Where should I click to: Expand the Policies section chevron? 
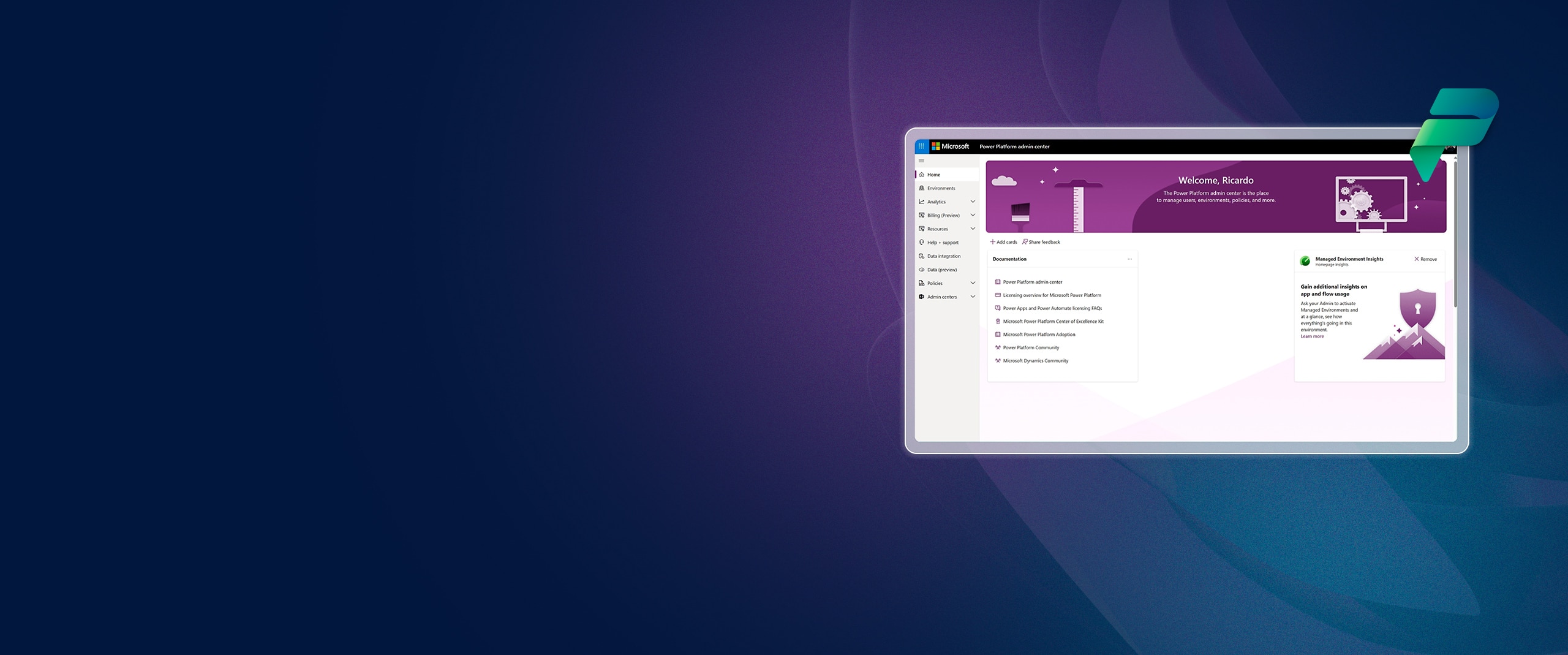coord(973,283)
